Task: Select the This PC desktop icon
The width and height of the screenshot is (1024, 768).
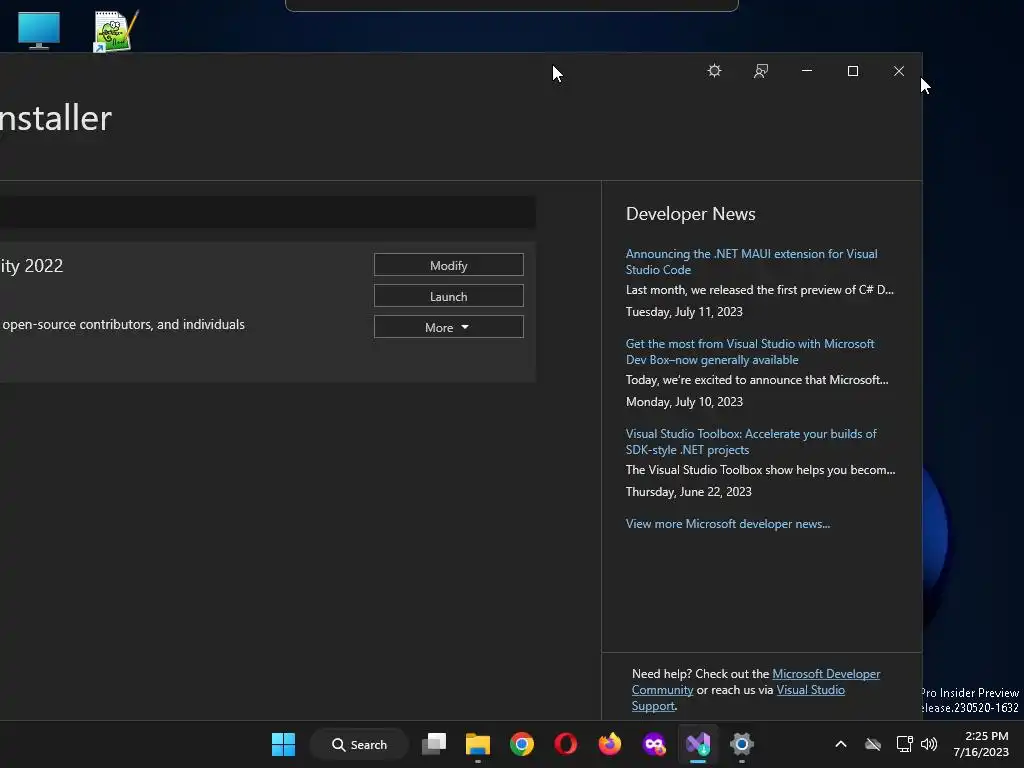Action: (39, 29)
